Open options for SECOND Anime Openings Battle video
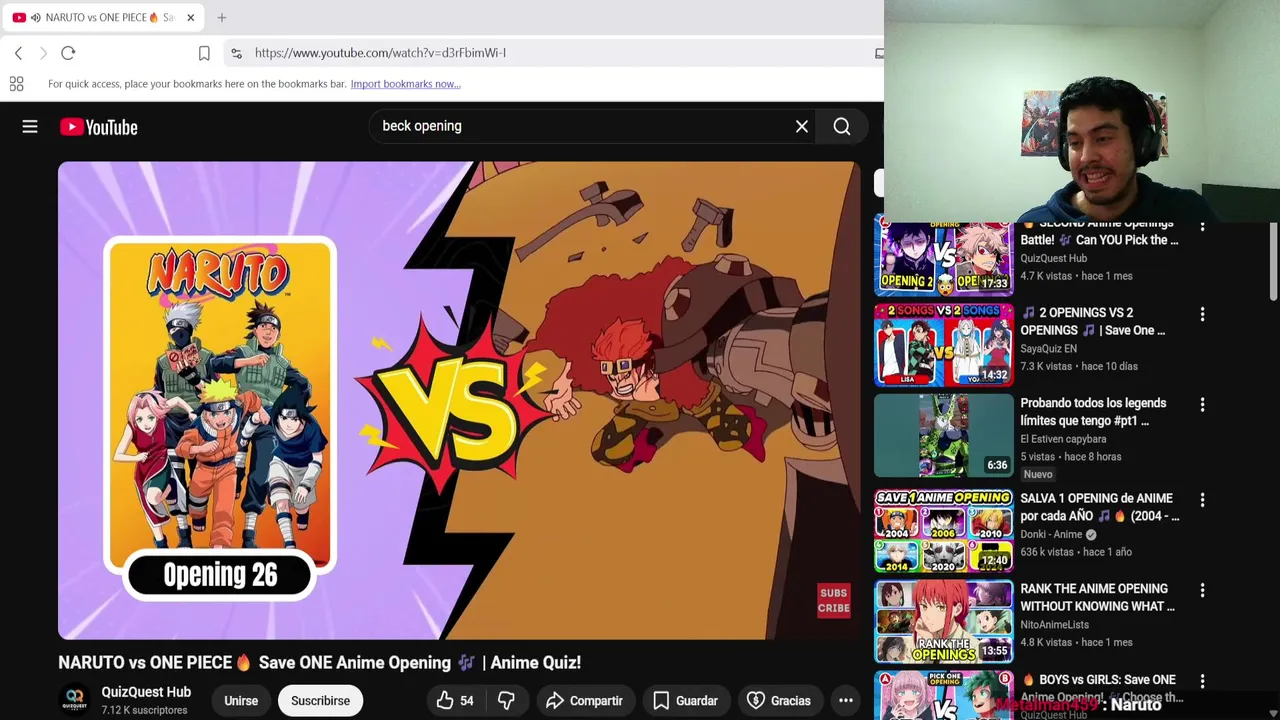The width and height of the screenshot is (1280, 720). pos(1202,228)
